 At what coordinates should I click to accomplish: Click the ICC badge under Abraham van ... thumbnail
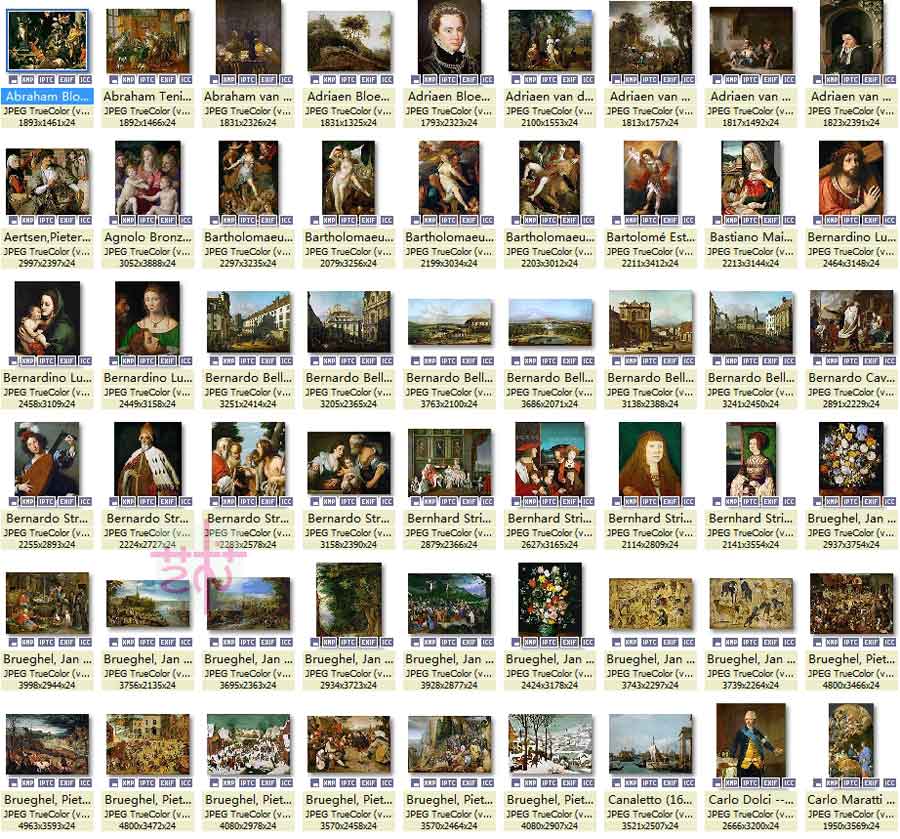pyautogui.click(x=286, y=80)
